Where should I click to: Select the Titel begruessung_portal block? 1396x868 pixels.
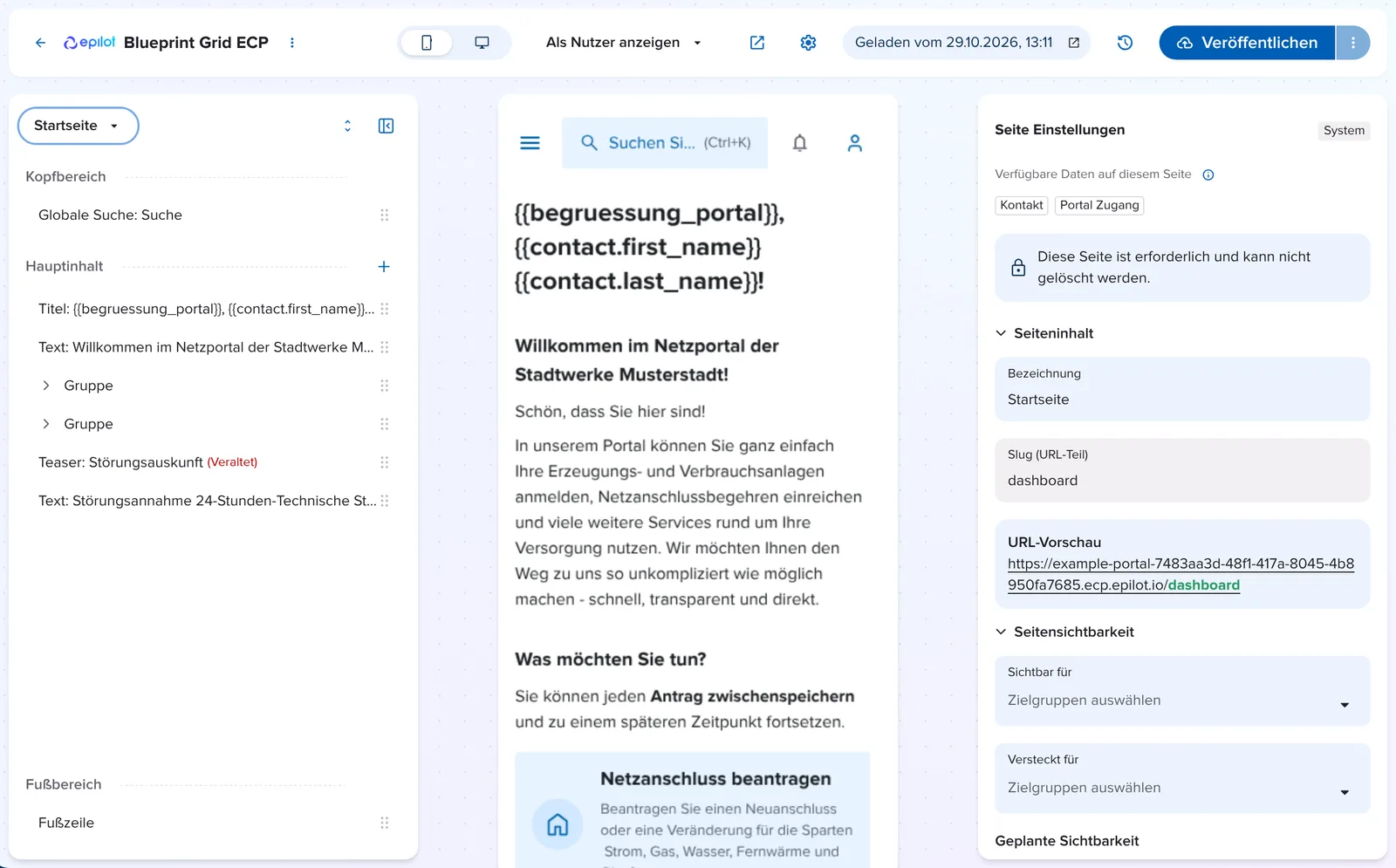pyautogui.click(x=206, y=309)
